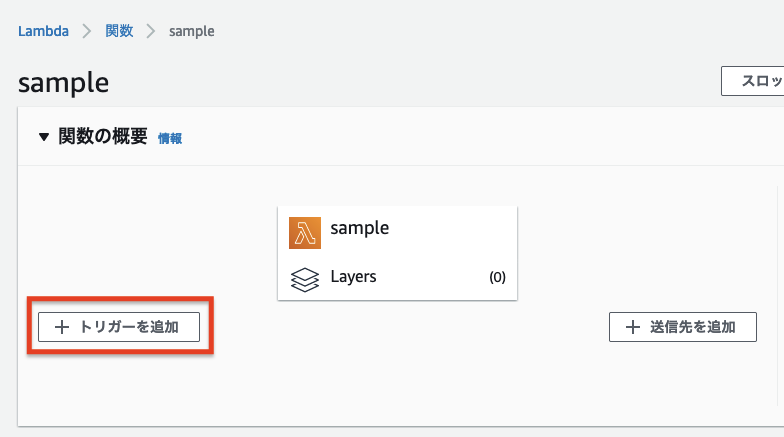Screen dimensions: 784x437
Task: Click the orange Lambda function icon
Action: coord(305,232)
